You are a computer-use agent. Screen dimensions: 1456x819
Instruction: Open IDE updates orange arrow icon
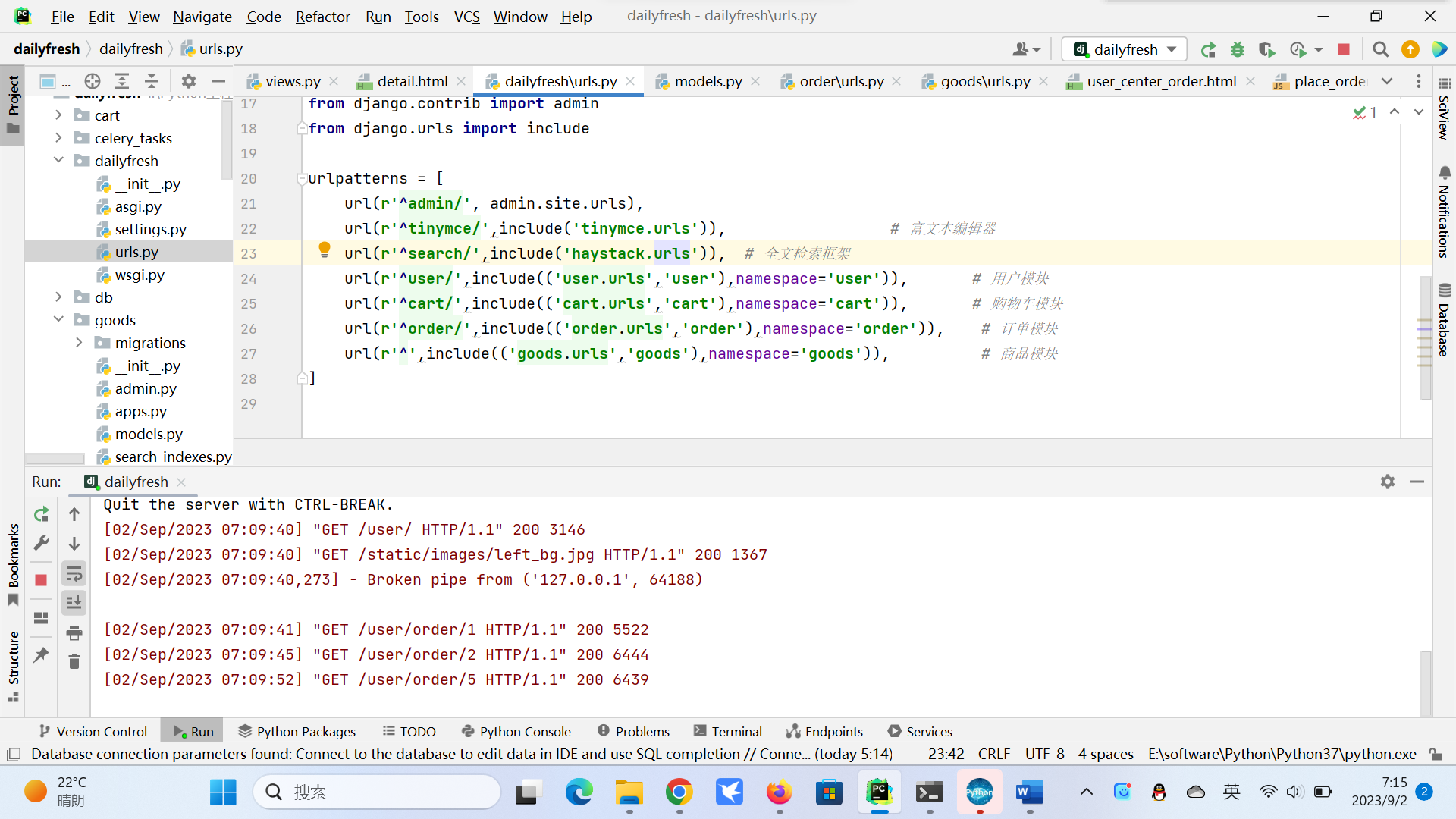1410,49
